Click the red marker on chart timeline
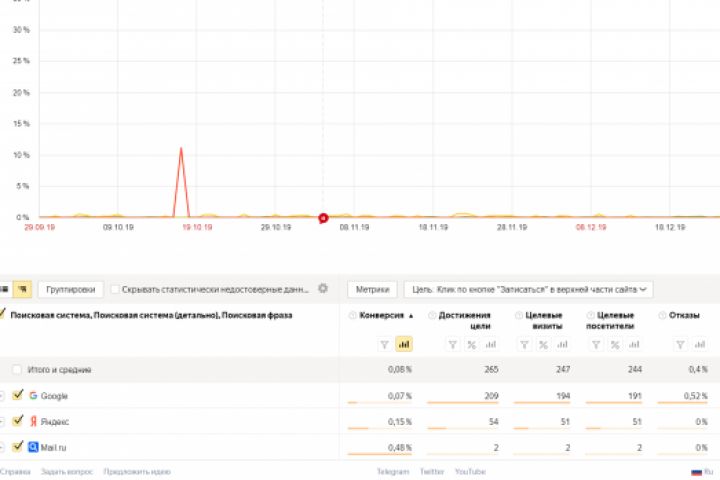 click(323, 217)
